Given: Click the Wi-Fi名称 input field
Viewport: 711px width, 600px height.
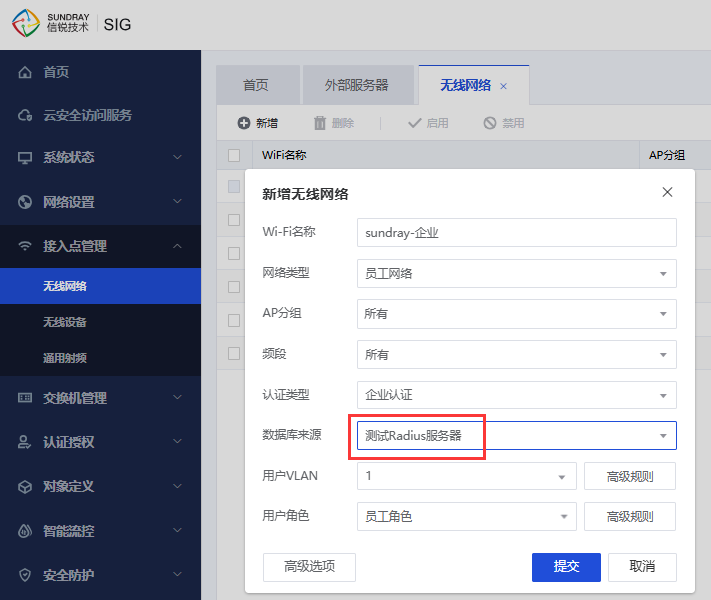Looking at the screenshot, I should (x=516, y=233).
